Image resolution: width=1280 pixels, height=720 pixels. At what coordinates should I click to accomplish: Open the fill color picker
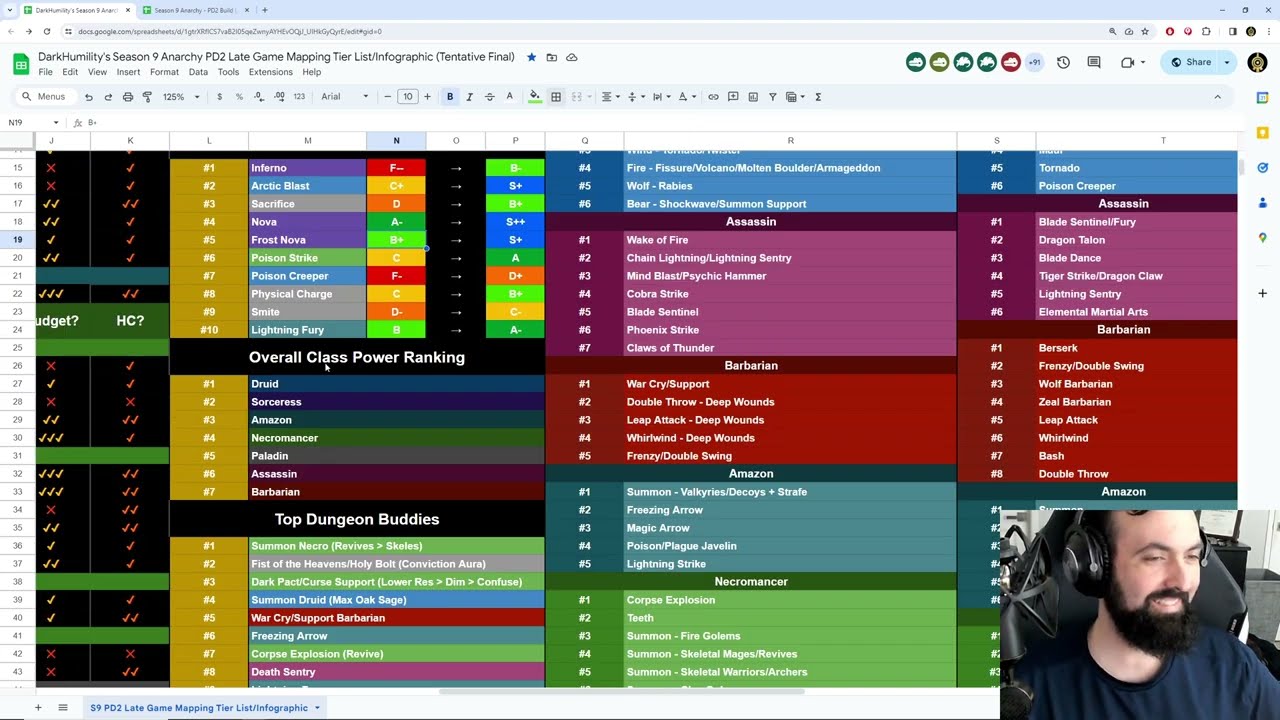pos(535,97)
